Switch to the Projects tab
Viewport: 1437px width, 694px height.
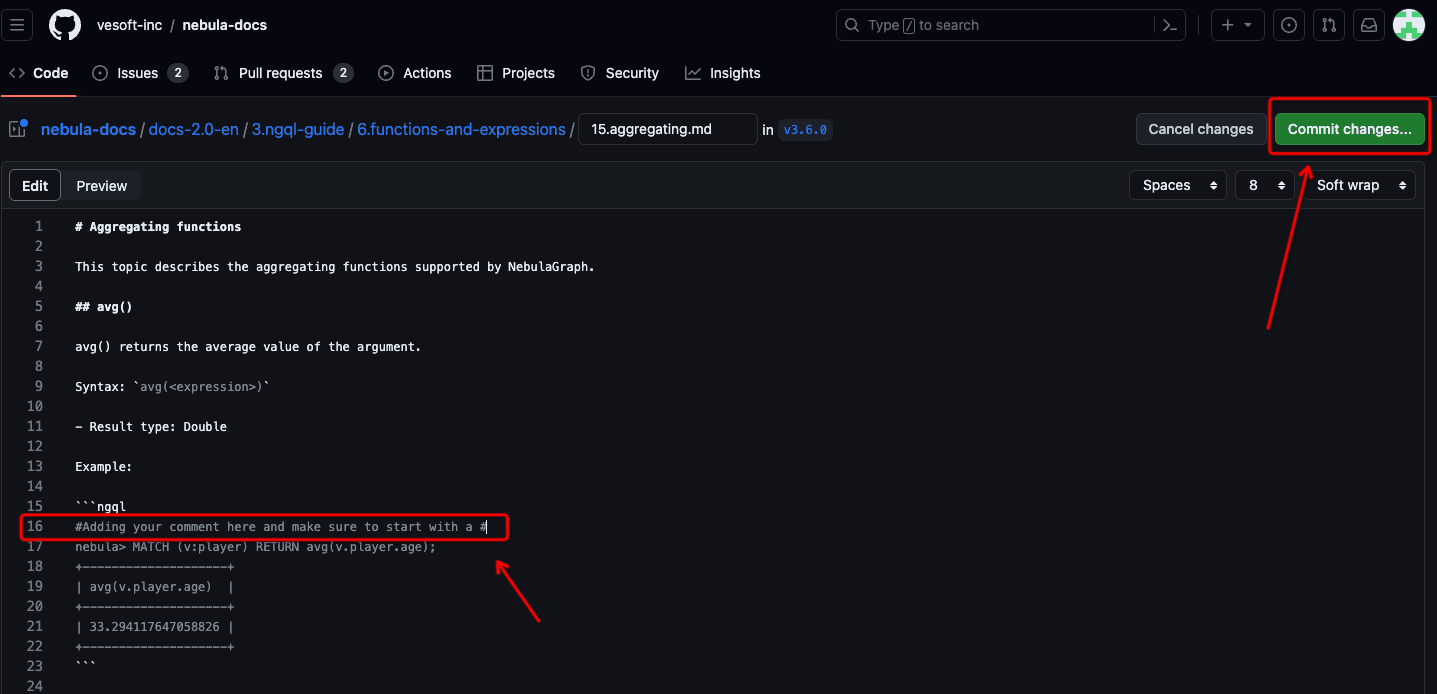coord(516,73)
